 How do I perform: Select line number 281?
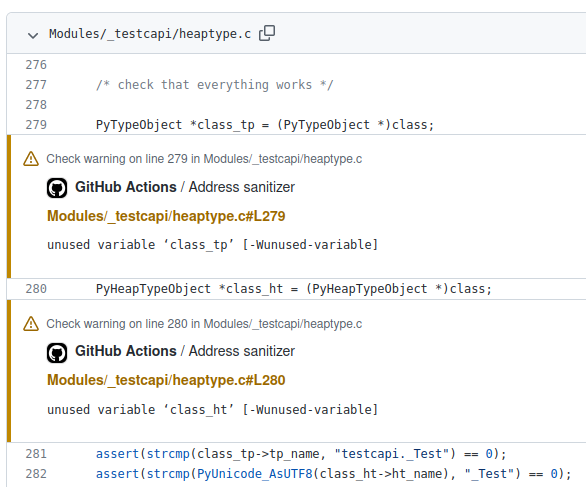[x=36, y=454]
